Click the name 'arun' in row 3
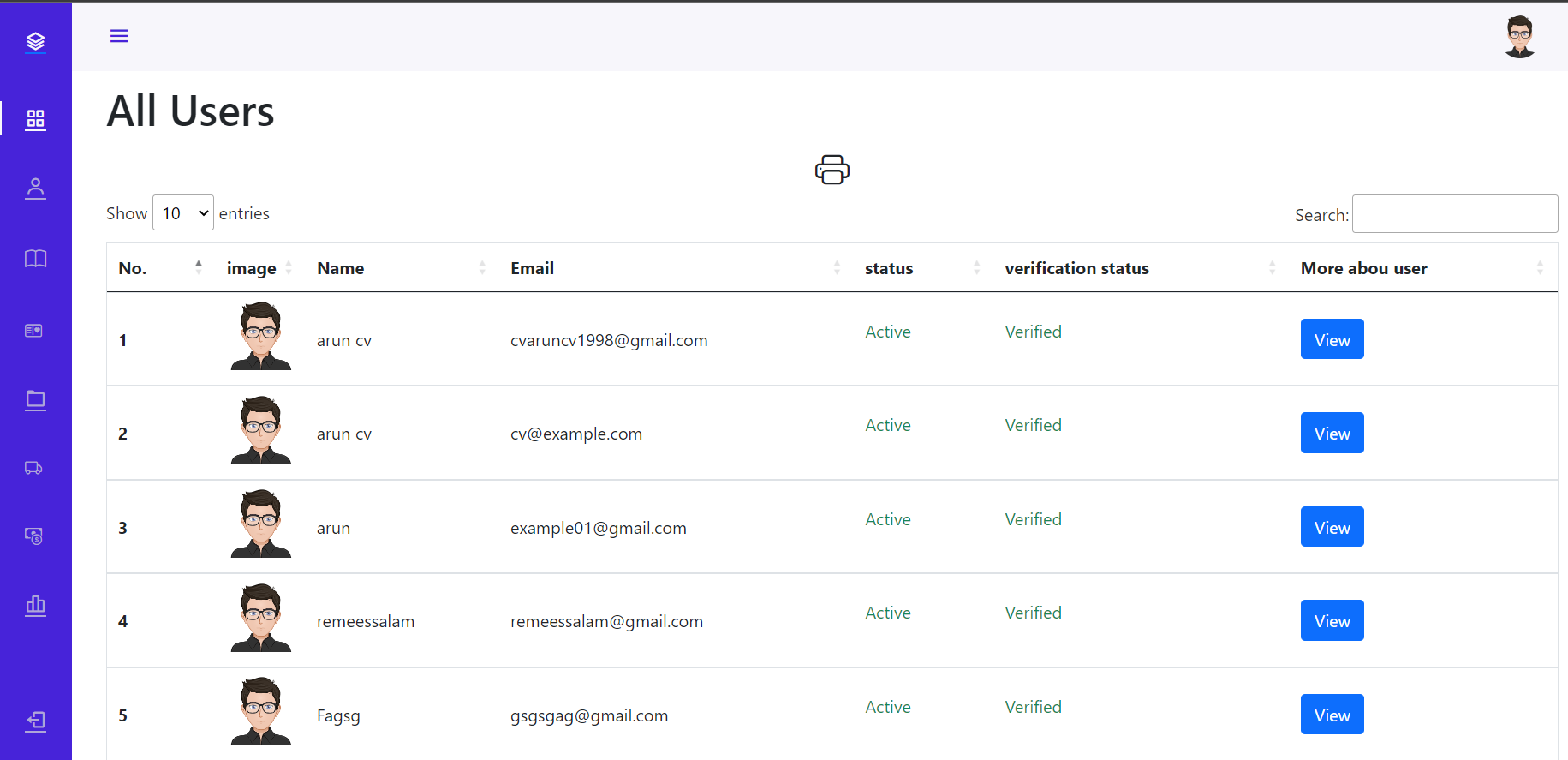This screenshot has height=760, width=1568. pyautogui.click(x=333, y=529)
